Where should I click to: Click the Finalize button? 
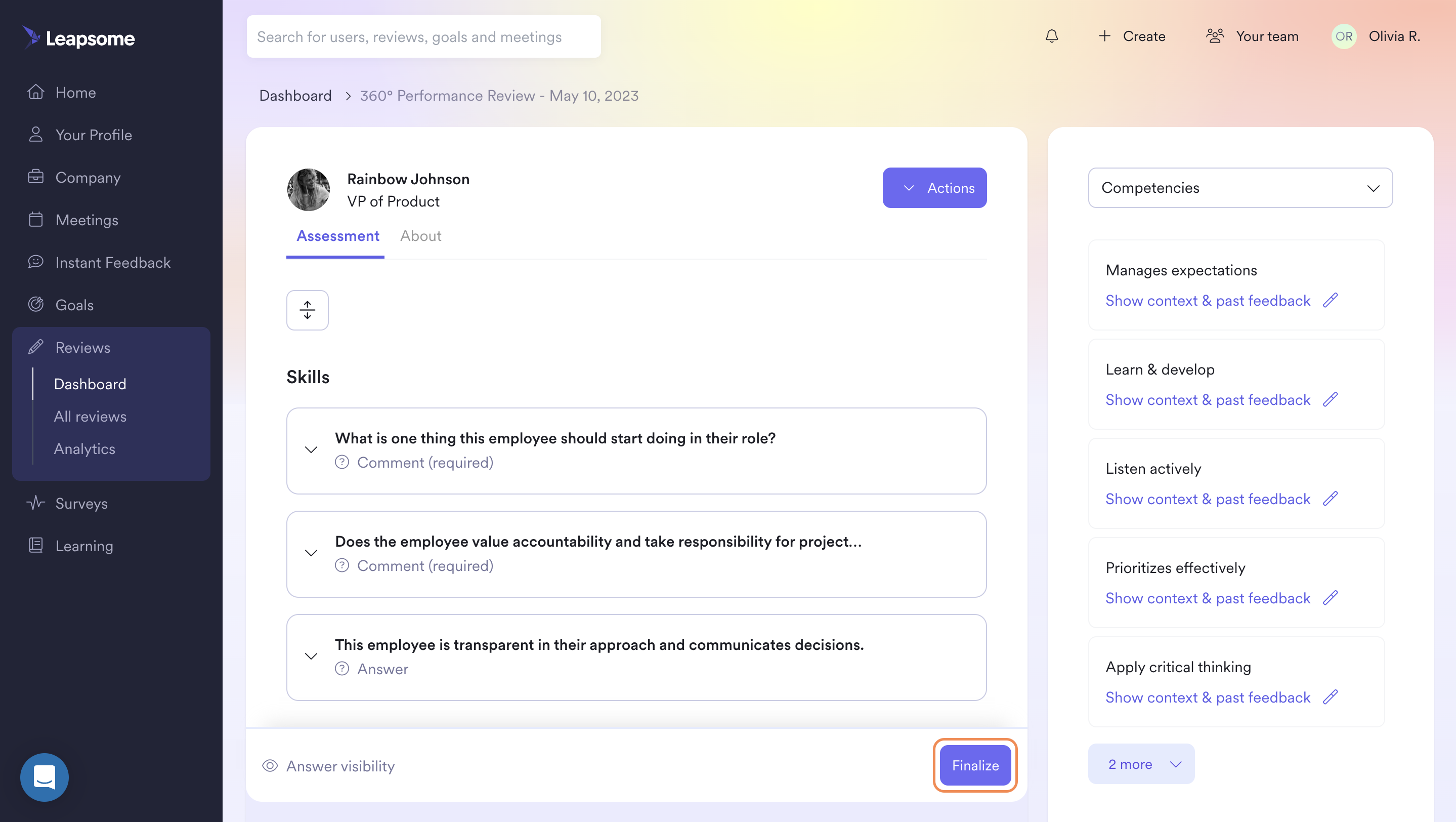[x=975, y=765]
